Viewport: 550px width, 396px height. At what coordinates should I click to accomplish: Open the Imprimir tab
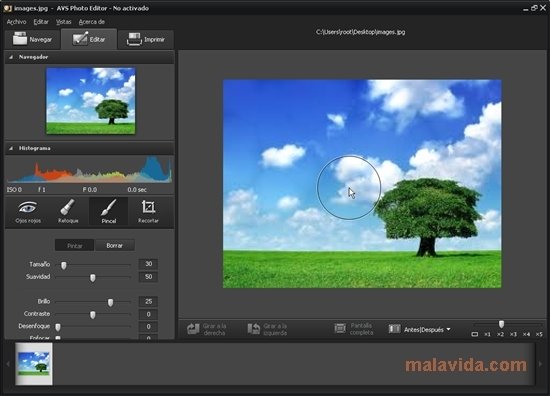coord(146,39)
